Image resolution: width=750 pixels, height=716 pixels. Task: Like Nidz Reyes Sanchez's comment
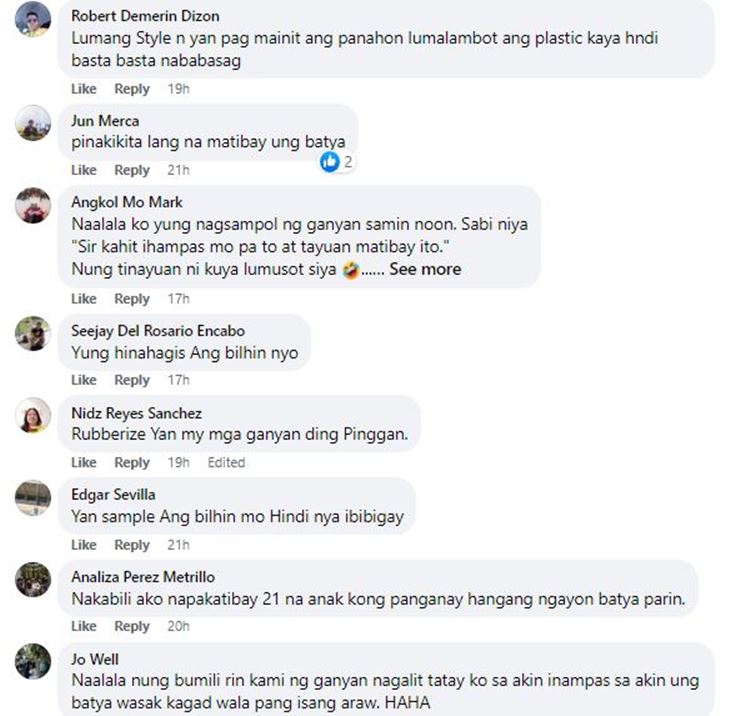click(84, 463)
